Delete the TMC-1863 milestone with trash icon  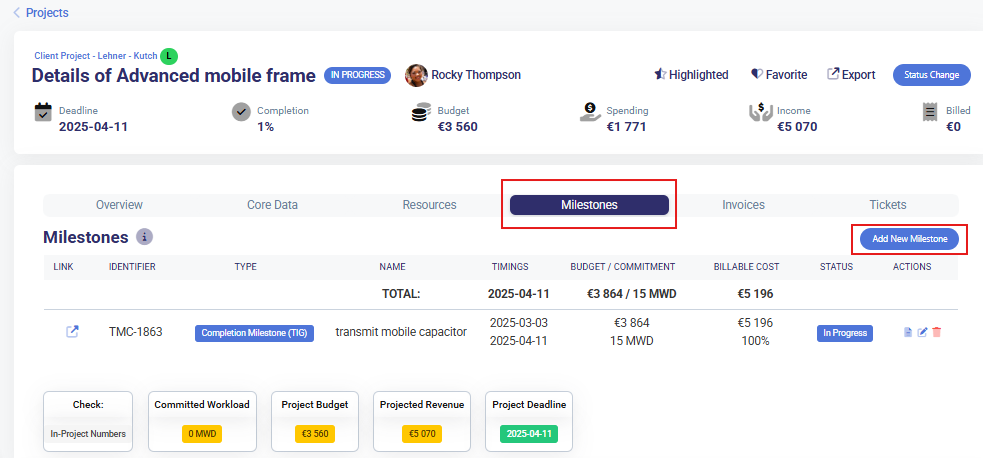(x=937, y=332)
